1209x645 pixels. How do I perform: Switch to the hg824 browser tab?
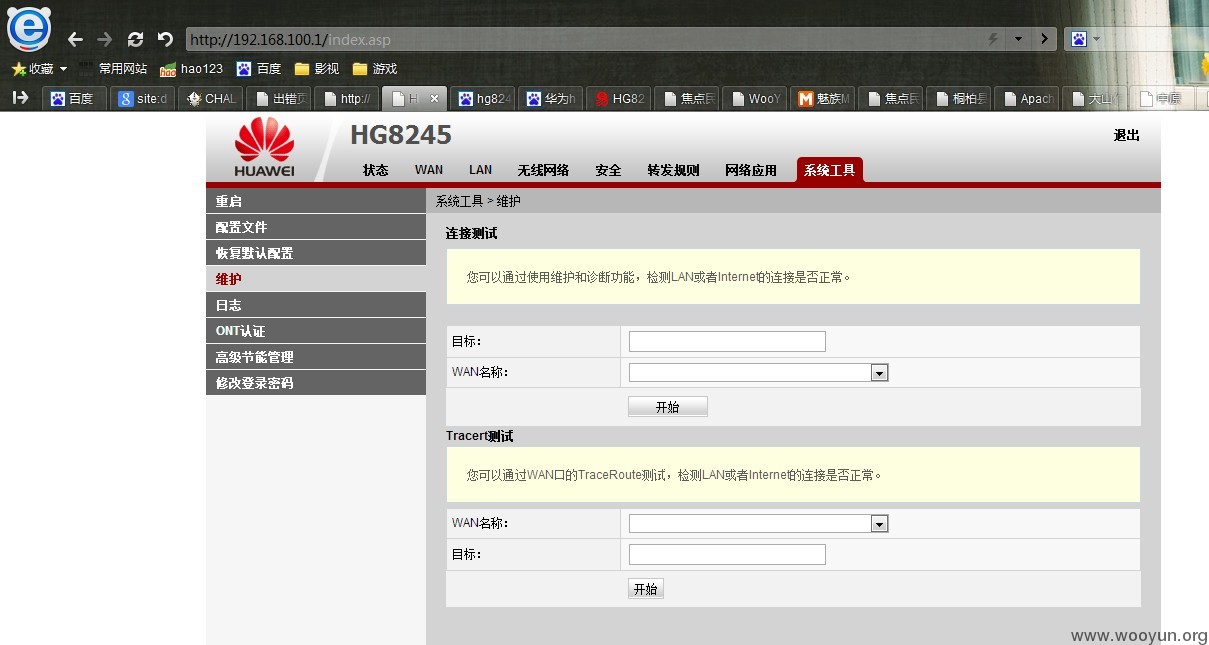pos(483,98)
